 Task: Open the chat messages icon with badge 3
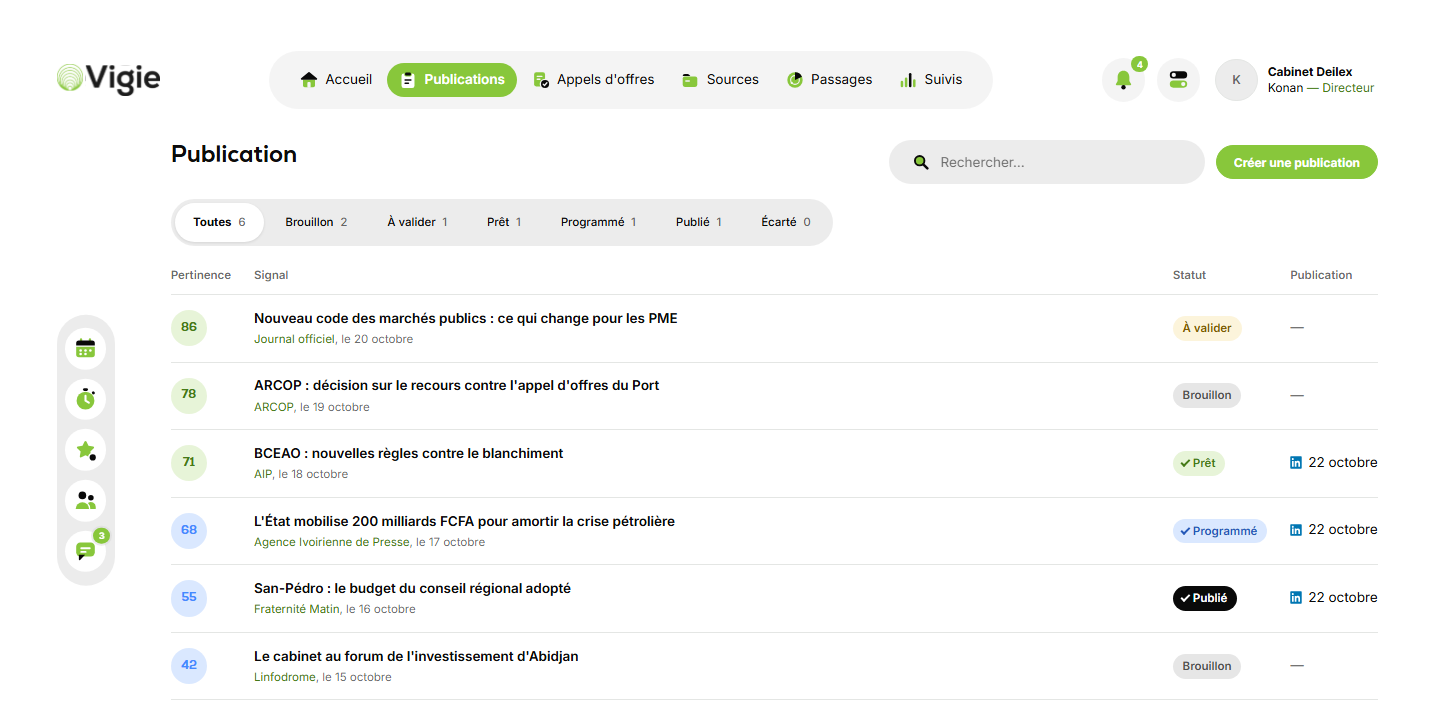(86, 551)
